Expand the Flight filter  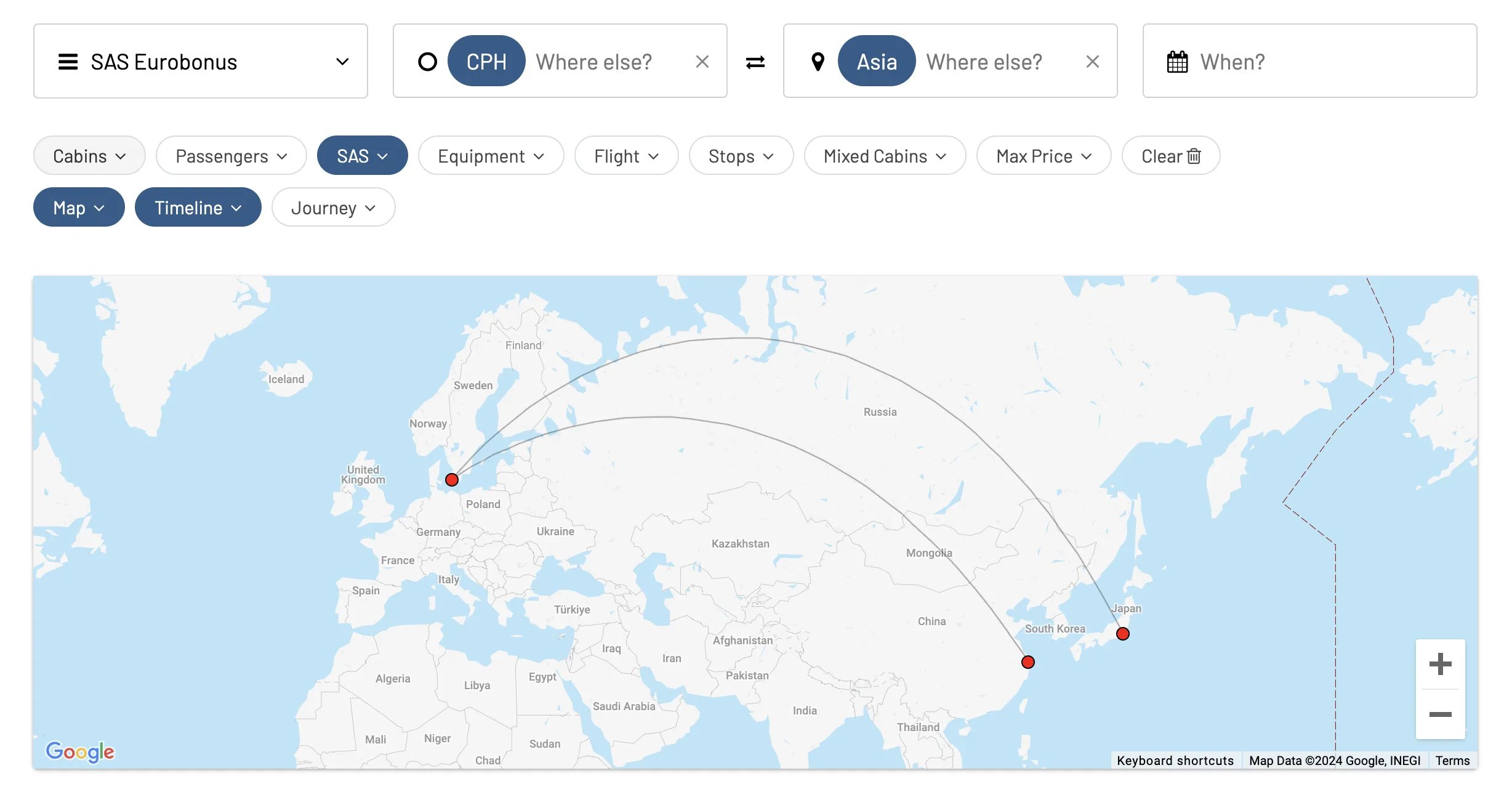point(626,156)
